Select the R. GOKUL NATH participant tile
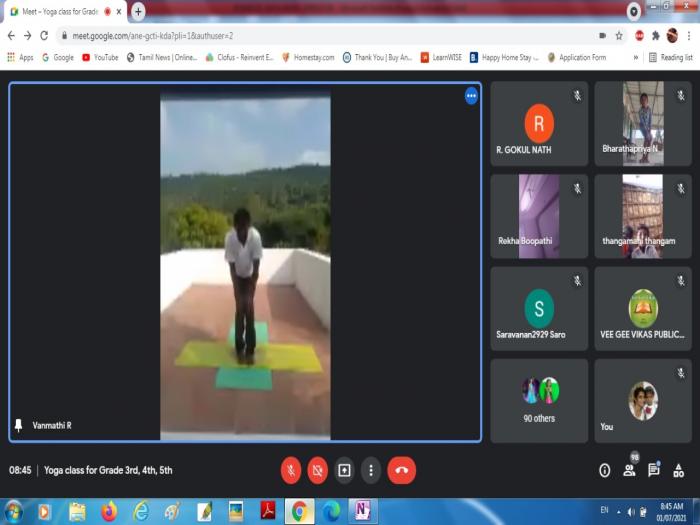This screenshot has width=700, height=525. point(539,124)
